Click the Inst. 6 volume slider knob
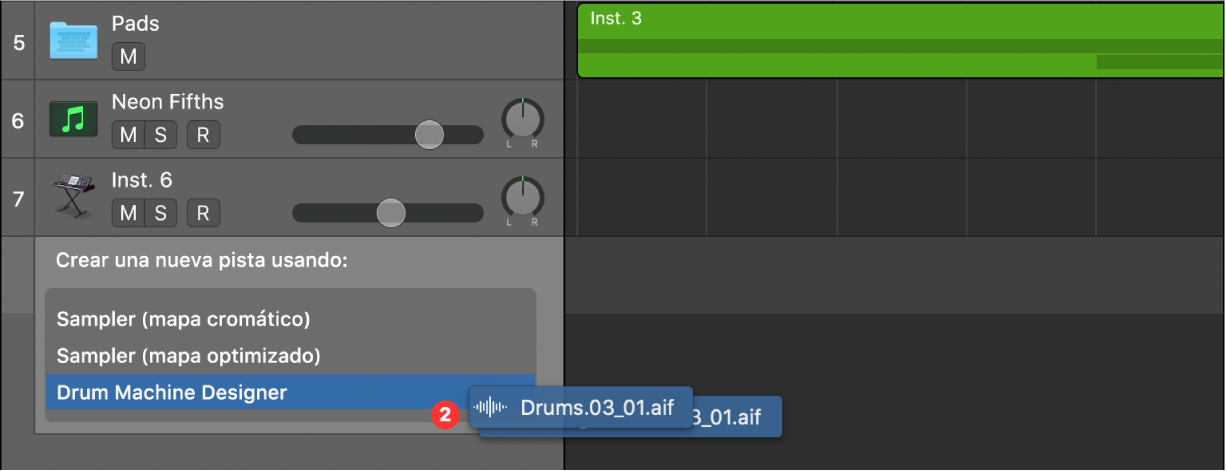This screenshot has width=1226, height=471. click(x=391, y=212)
